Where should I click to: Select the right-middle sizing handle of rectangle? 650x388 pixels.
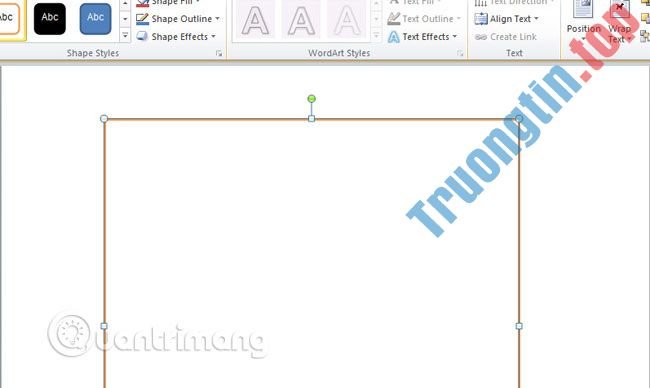pos(519,326)
